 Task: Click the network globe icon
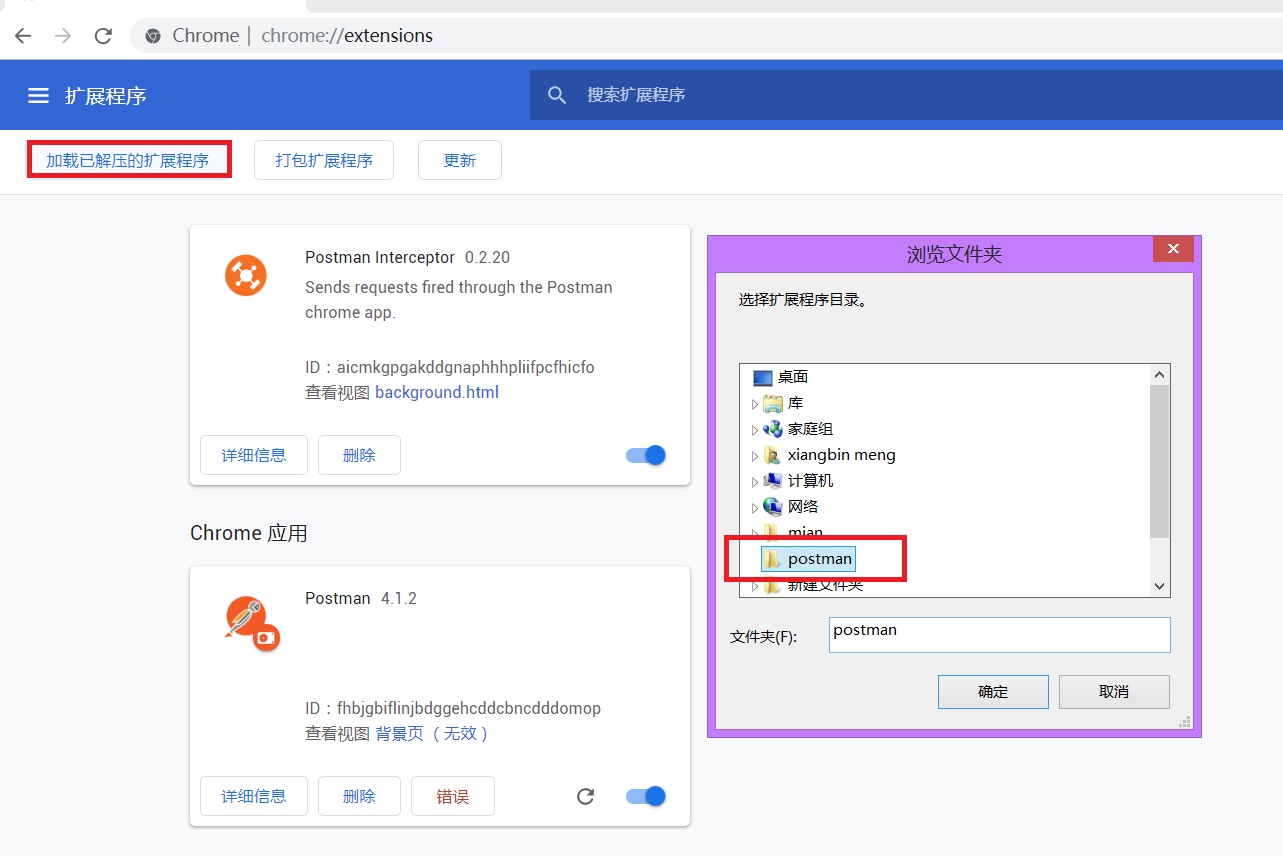click(x=772, y=507)
